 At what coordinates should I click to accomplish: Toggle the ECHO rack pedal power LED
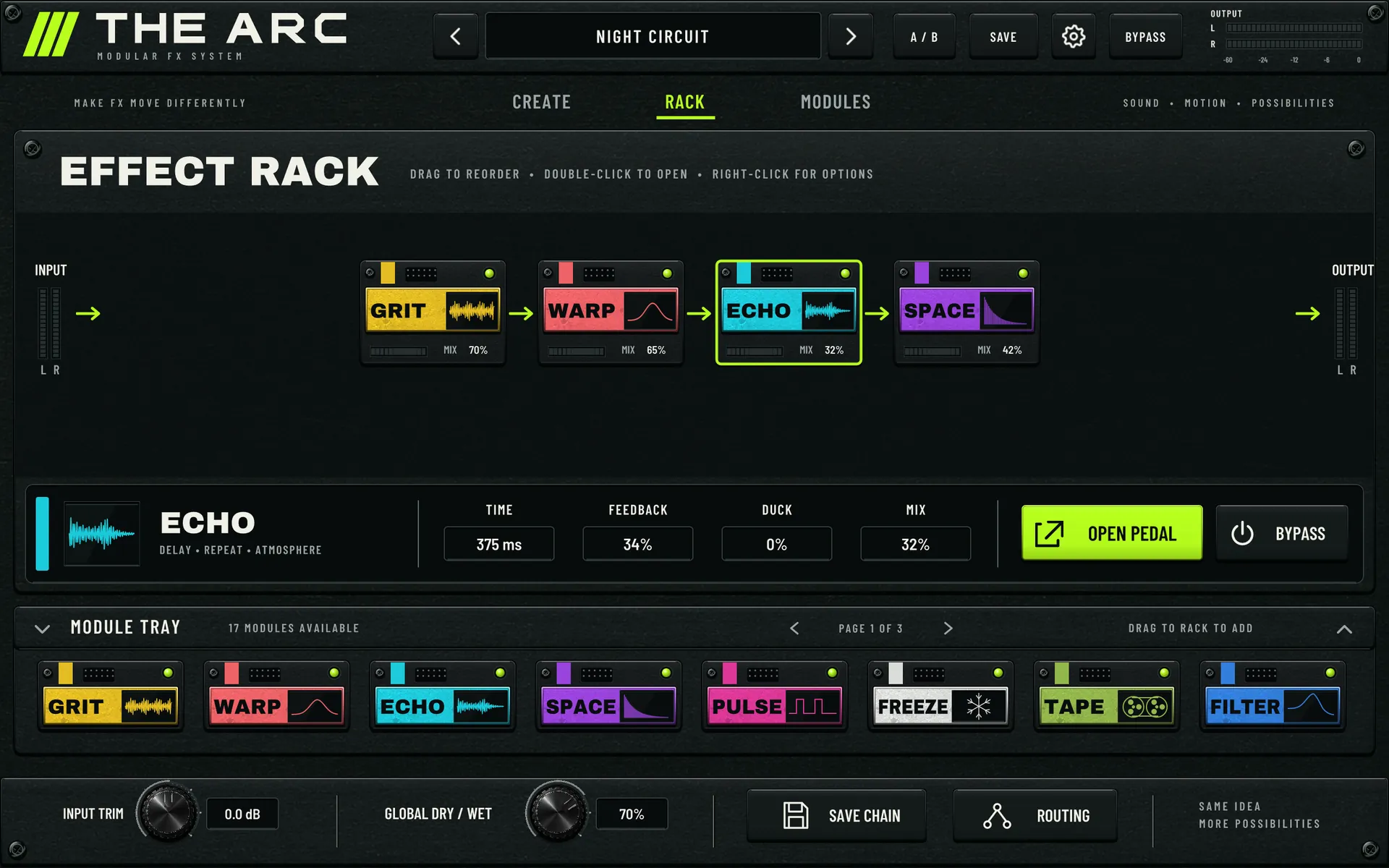[845, 273]
